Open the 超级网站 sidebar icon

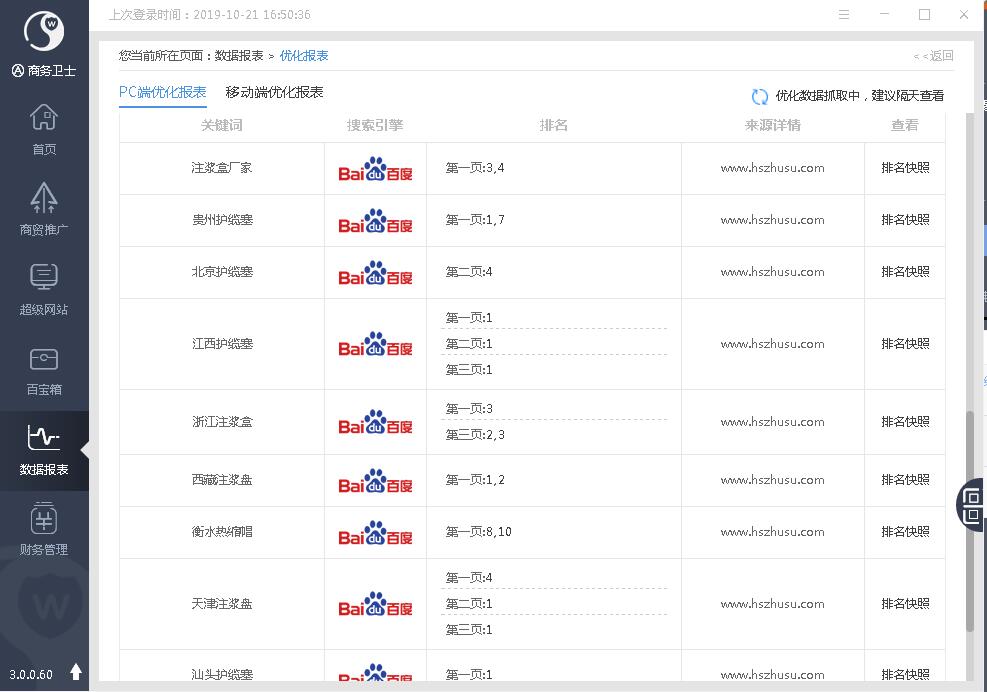click(x=44, y=288)
